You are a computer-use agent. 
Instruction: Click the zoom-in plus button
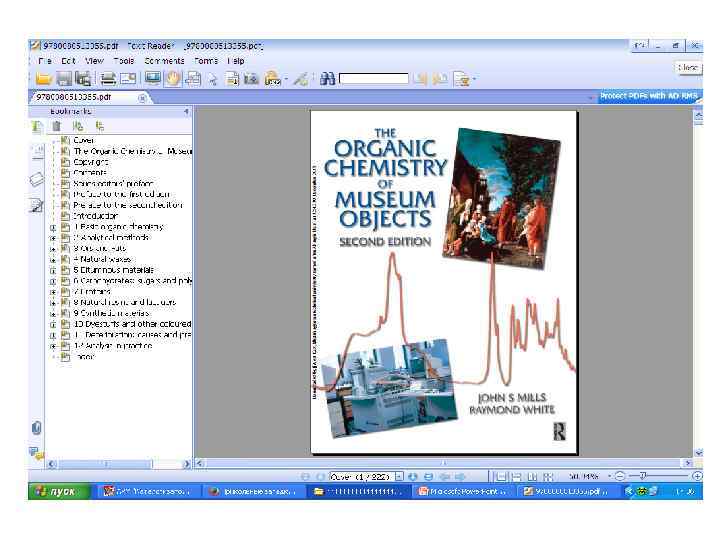click(697, 476)
